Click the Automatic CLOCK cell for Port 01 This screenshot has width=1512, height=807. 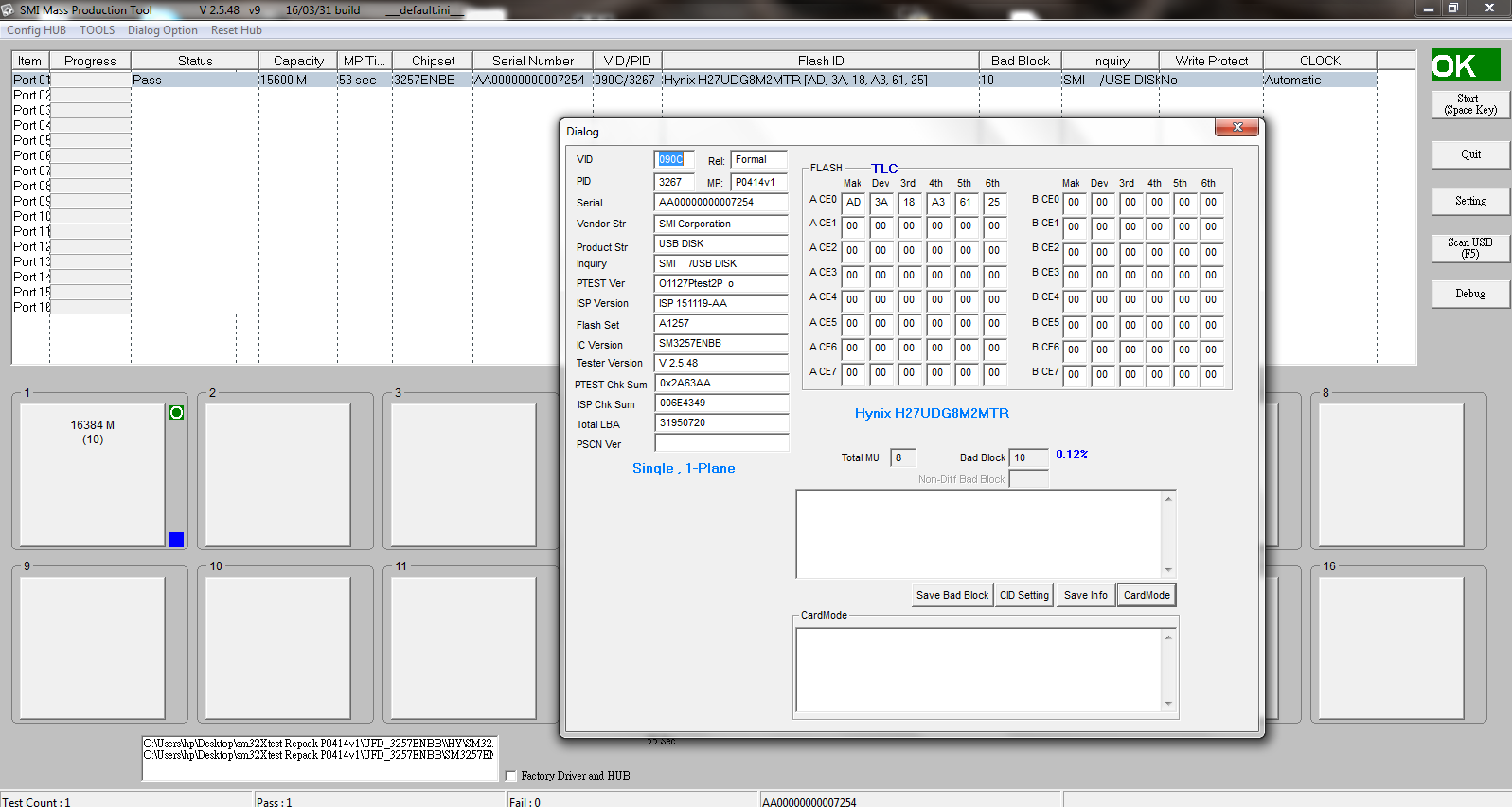pyautogui.click(x=1320, y=80)
